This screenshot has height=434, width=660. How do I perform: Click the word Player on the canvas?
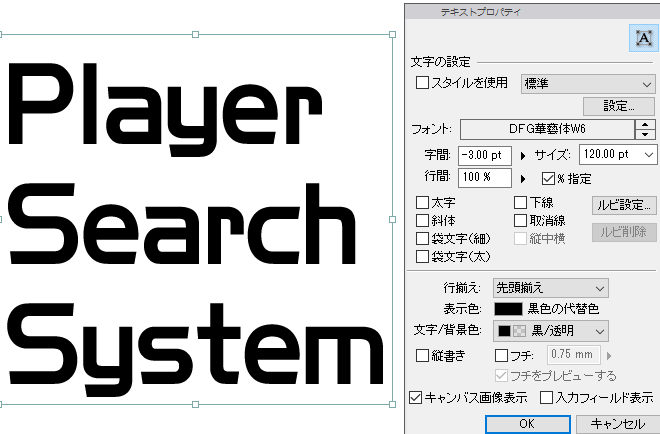165,110
